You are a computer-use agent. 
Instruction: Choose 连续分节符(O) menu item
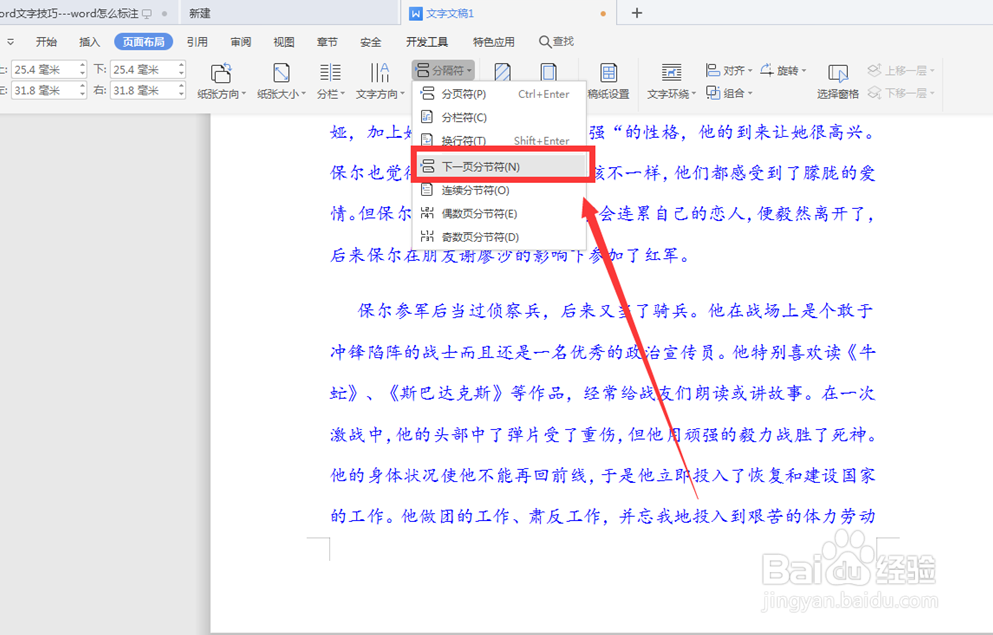(x=498, y=190)
